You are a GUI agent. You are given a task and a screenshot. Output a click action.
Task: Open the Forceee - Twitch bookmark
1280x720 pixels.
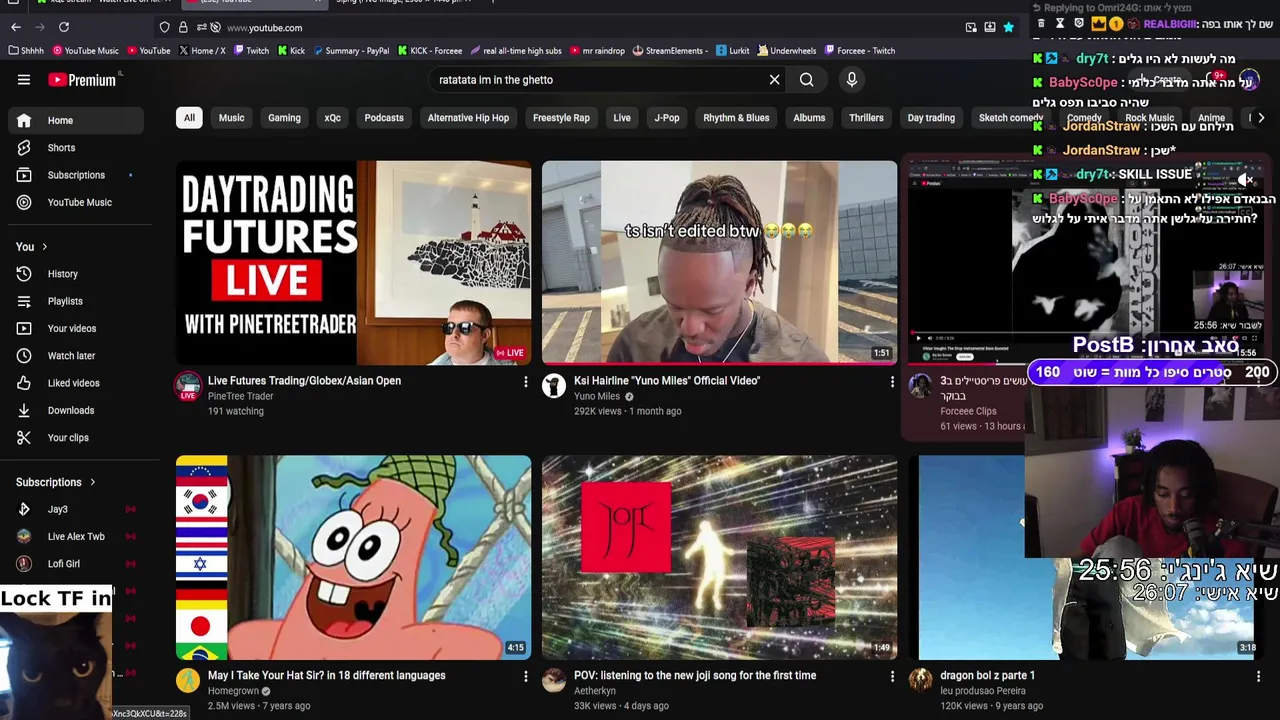859,51
